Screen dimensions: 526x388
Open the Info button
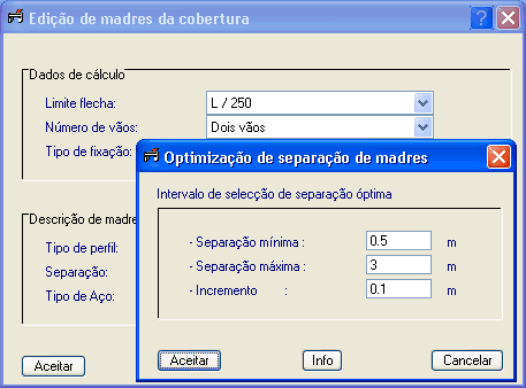[x=322, y=361]
